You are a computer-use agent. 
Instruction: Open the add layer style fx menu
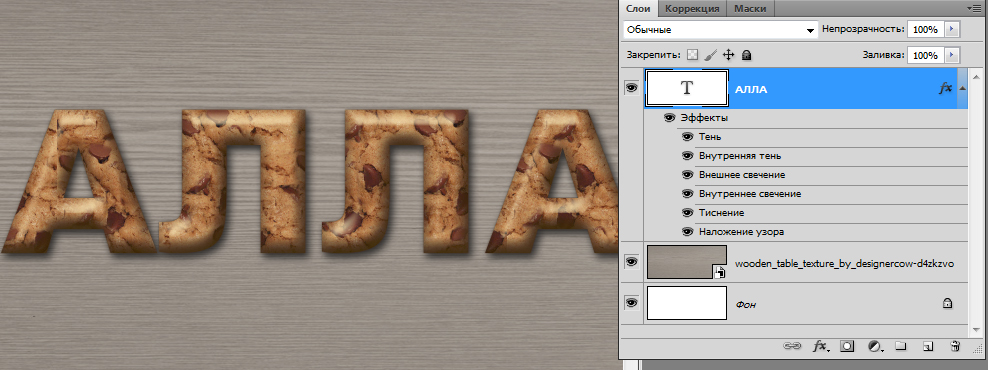click(820, 345)
